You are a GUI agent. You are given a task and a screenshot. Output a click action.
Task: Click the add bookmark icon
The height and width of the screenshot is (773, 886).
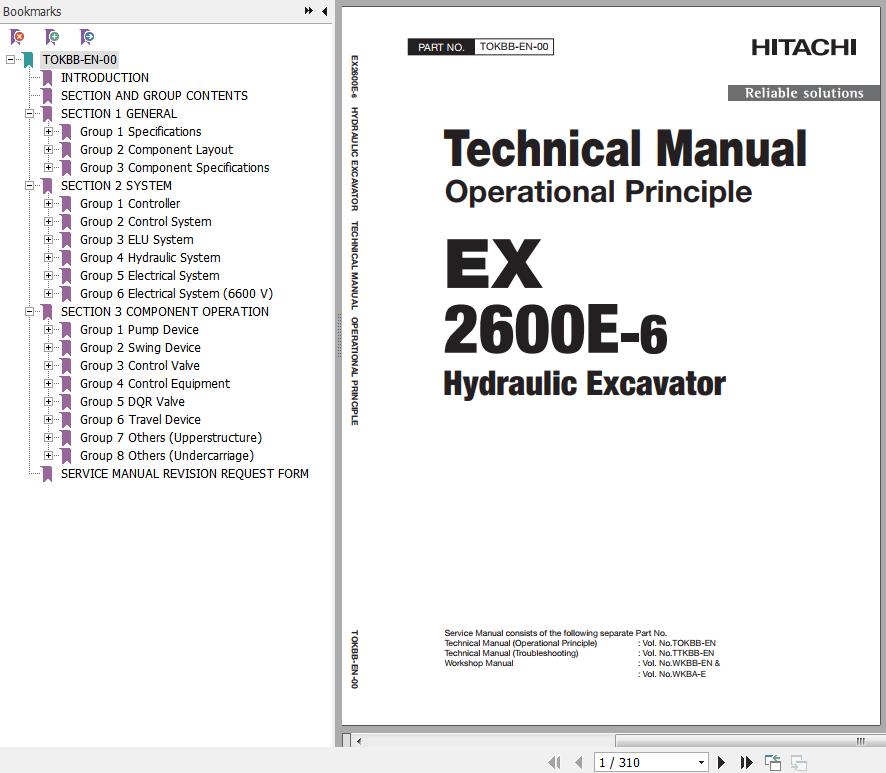point(52,37)
